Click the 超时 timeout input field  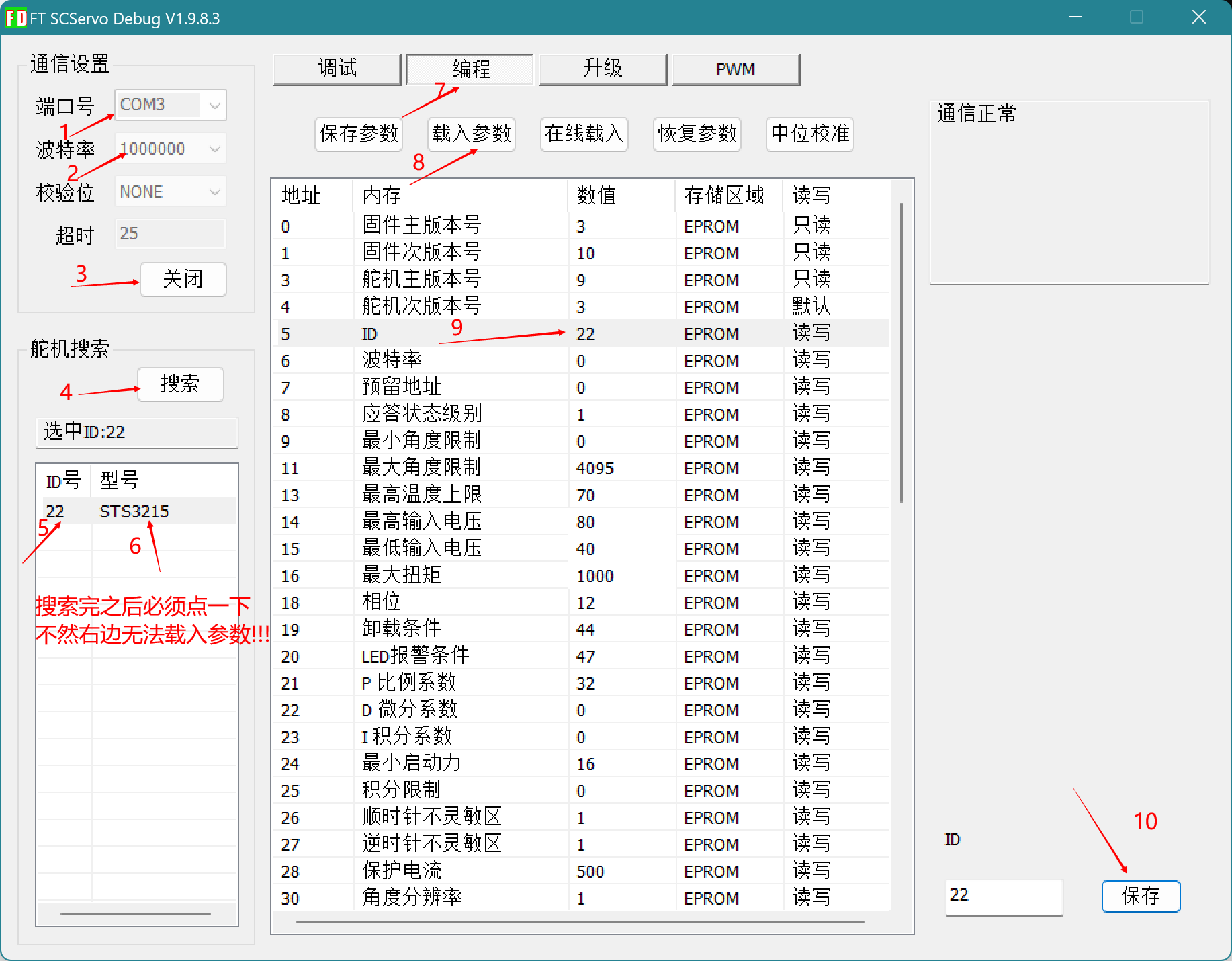170,234
